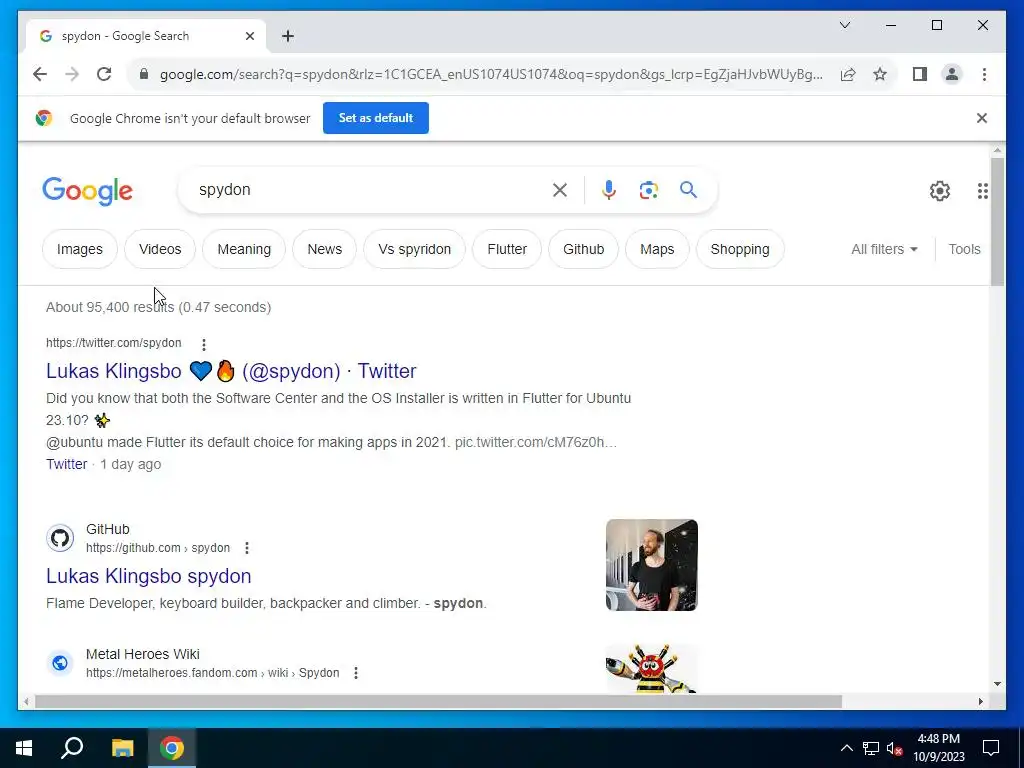Open the Windows Start menu

coord(24,748)
